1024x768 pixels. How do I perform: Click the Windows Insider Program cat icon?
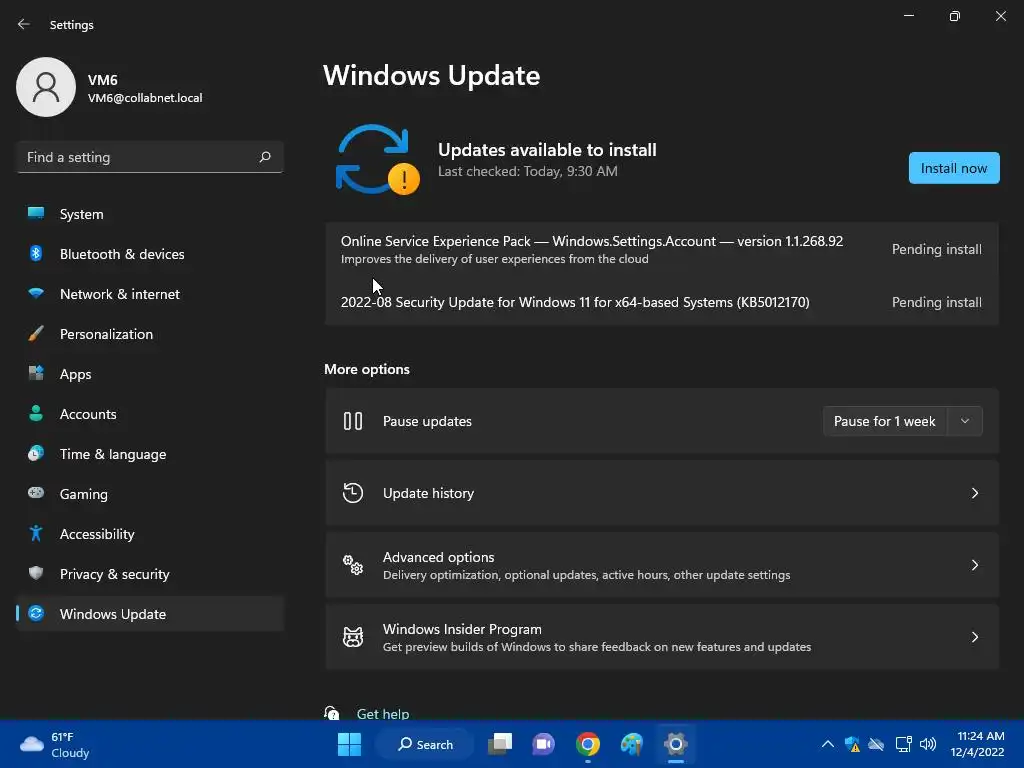(x=353, y=637)
